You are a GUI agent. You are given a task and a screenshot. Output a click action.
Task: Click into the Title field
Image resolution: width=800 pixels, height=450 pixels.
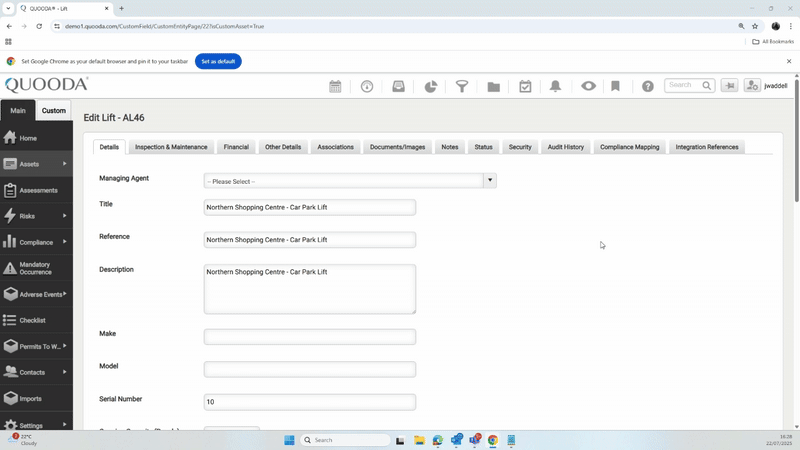[310, 207]
